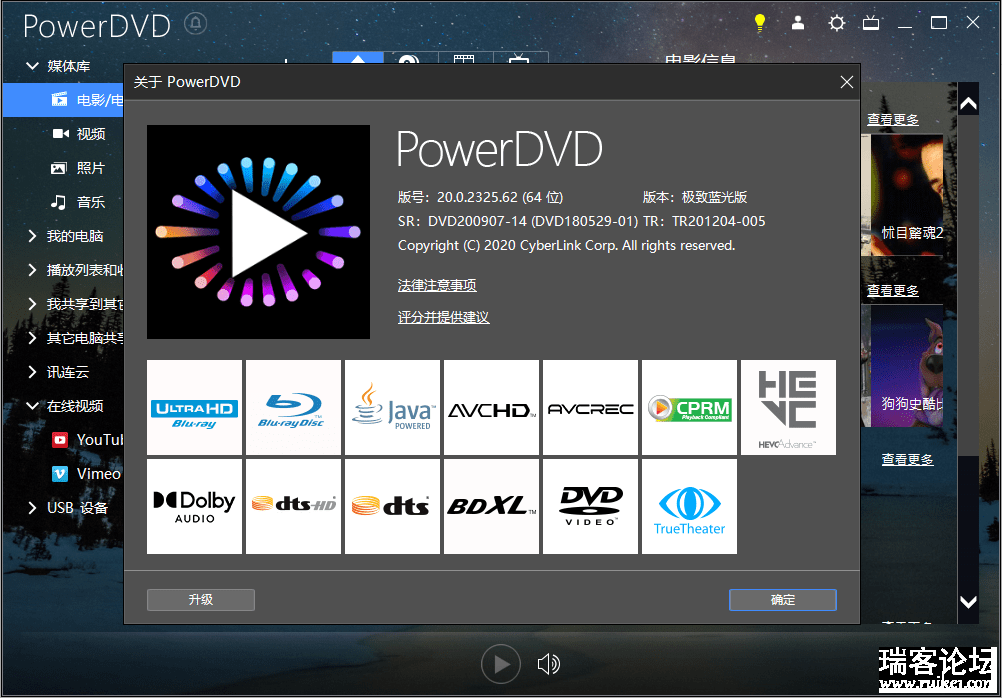Open the settings gear icon

836,24
